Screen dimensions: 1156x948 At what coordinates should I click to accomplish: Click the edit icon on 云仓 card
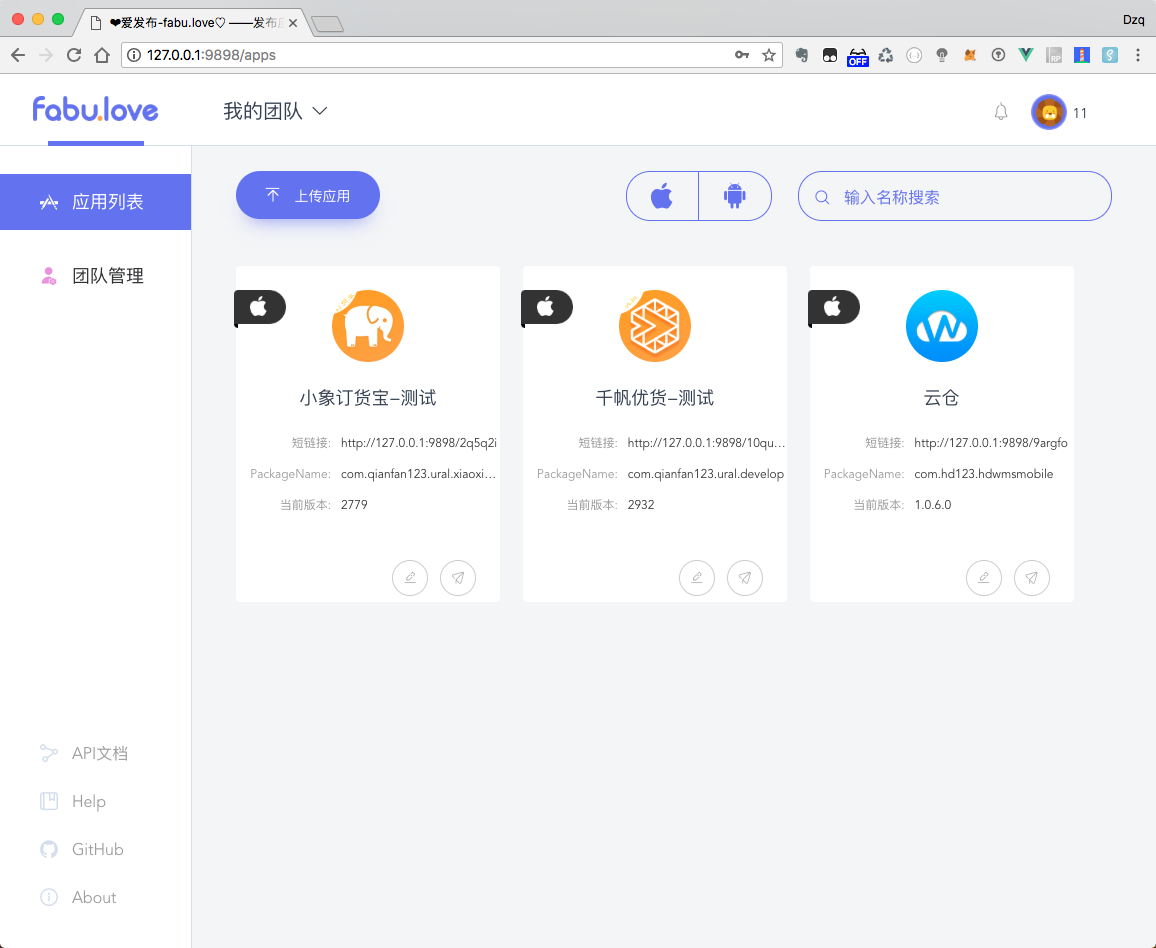pyautogui.click(x=983, y=577)
